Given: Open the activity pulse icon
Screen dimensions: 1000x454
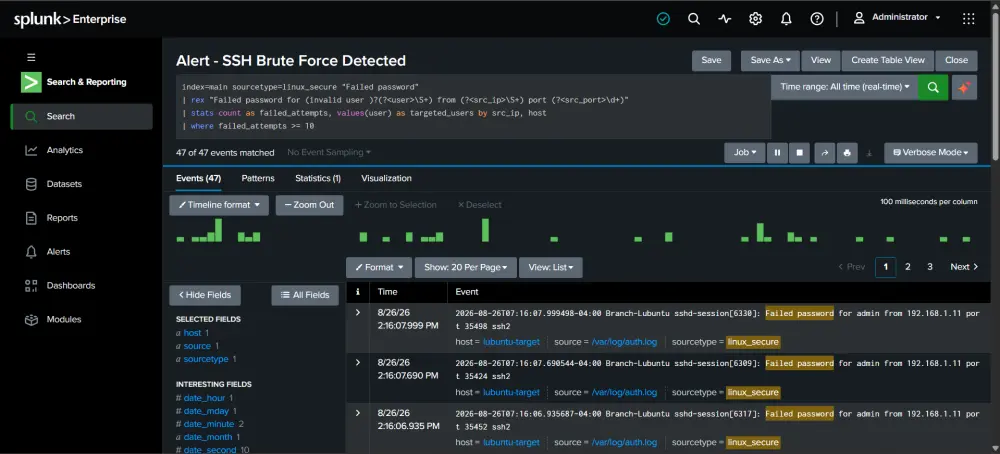Looking at the screenshot, I should click(x=724, y=19).
